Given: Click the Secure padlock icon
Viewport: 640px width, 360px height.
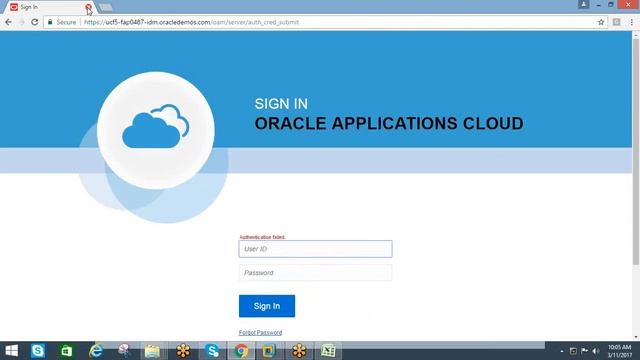Looking at the screenshot, I should pos(50,22).
